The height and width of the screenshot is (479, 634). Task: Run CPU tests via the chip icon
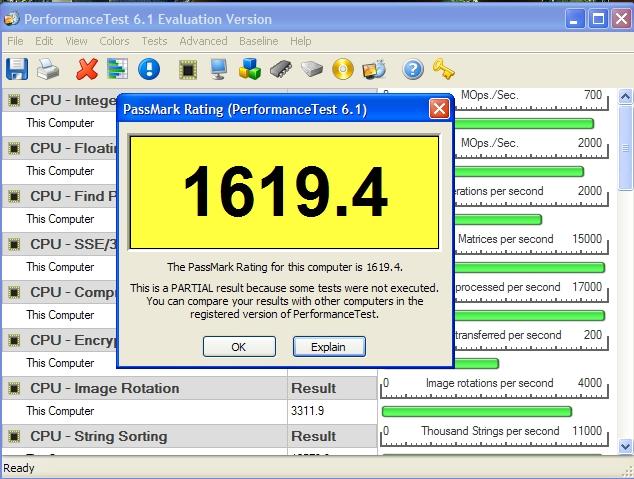[x=188, y=70]
